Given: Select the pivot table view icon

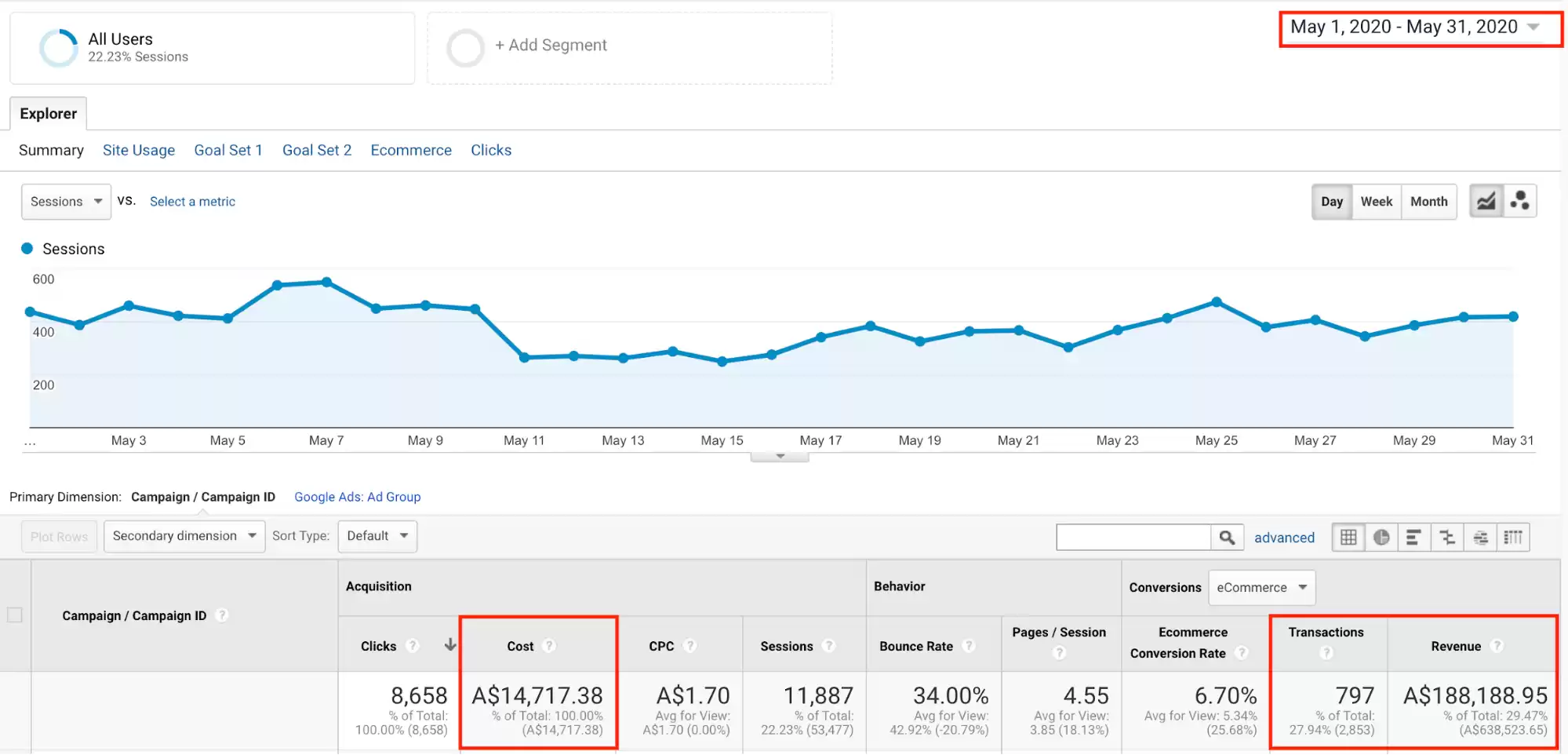Looking at the screenshot, I should 1513,538.
